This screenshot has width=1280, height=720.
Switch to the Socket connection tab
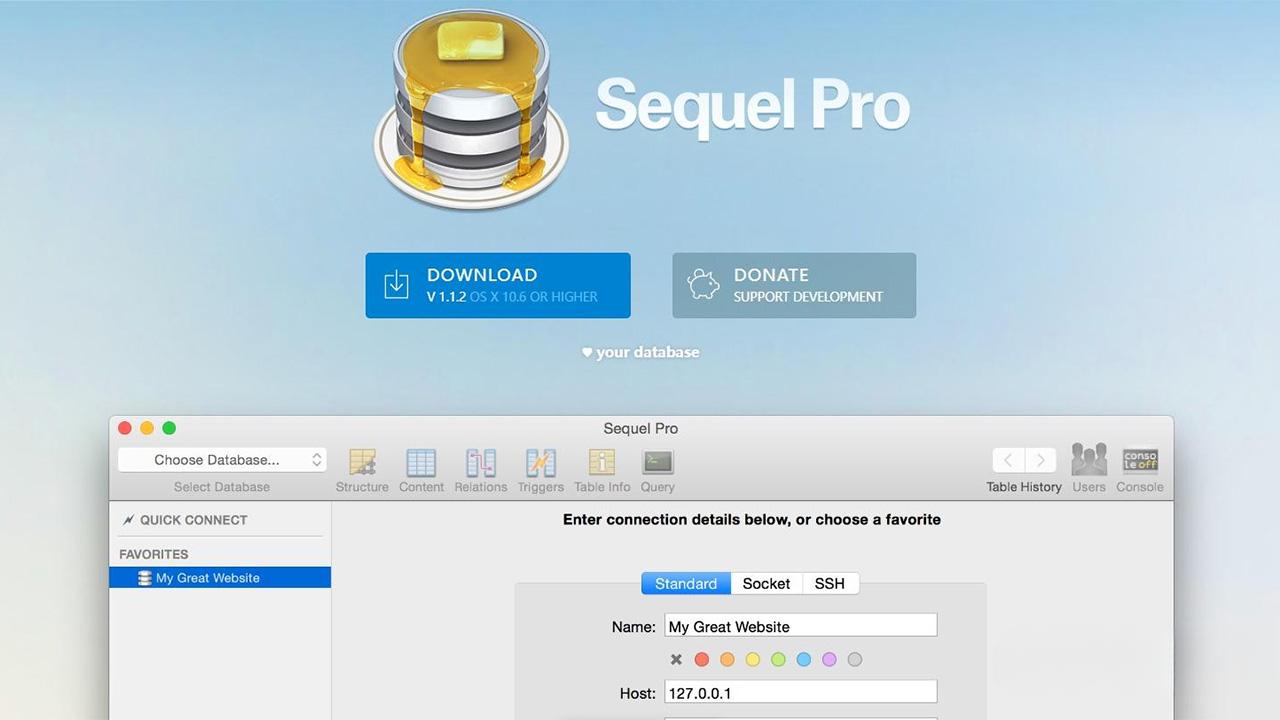[766, 584]
